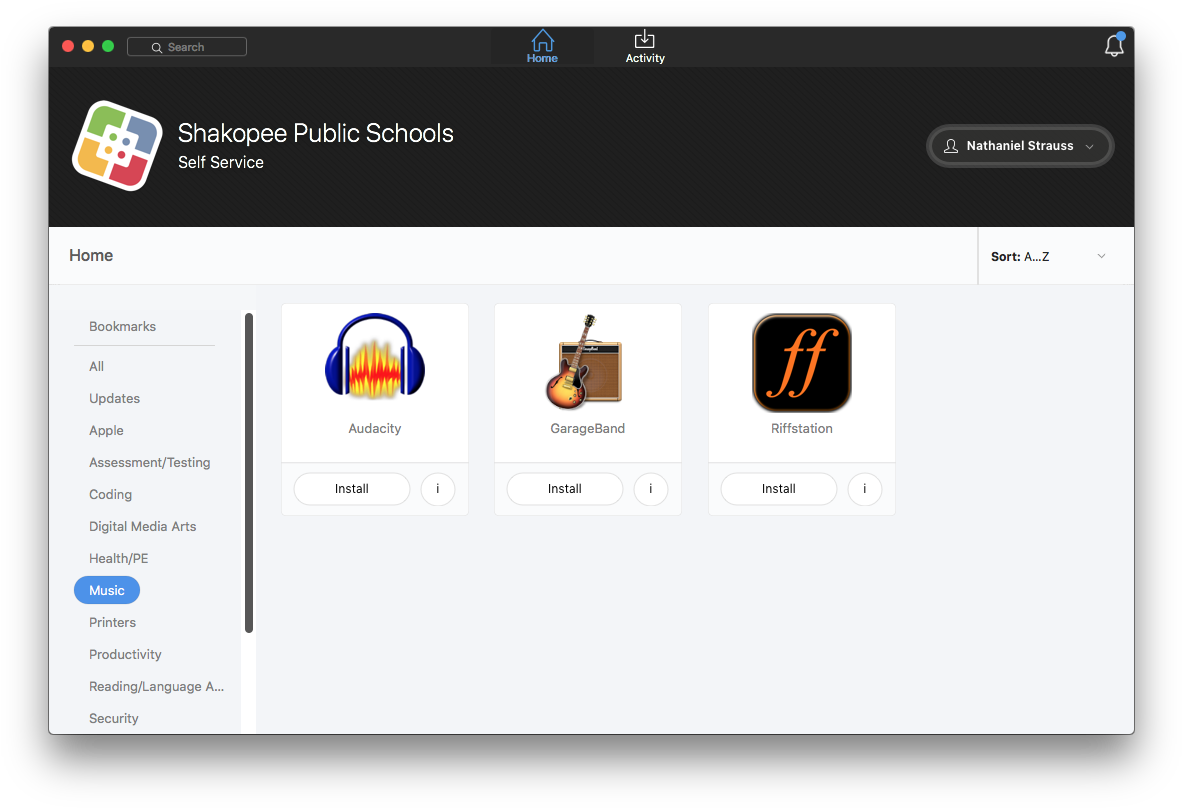Click the Riffstation app icon

point(800,363)
